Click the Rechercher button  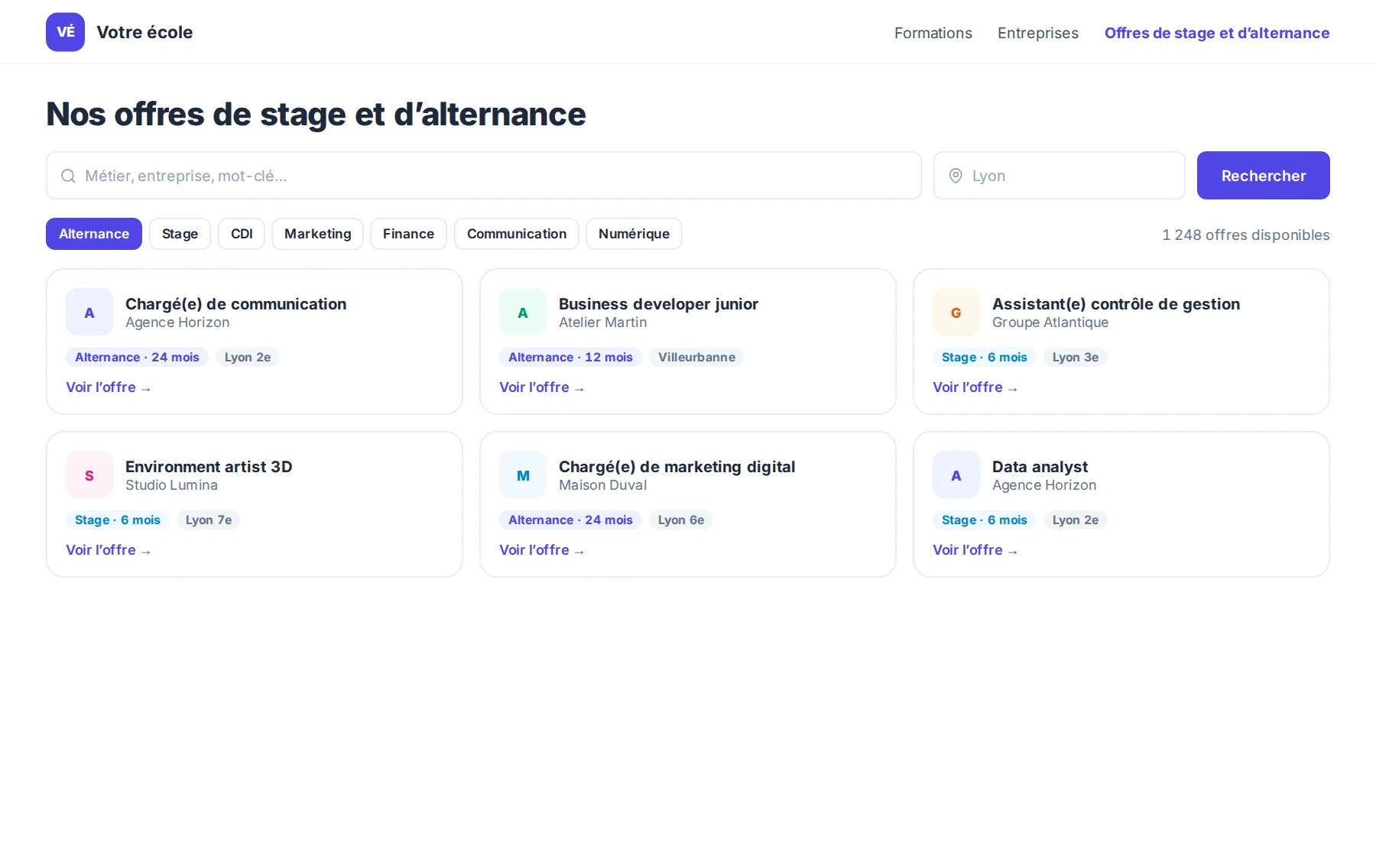pos(1264,176)
